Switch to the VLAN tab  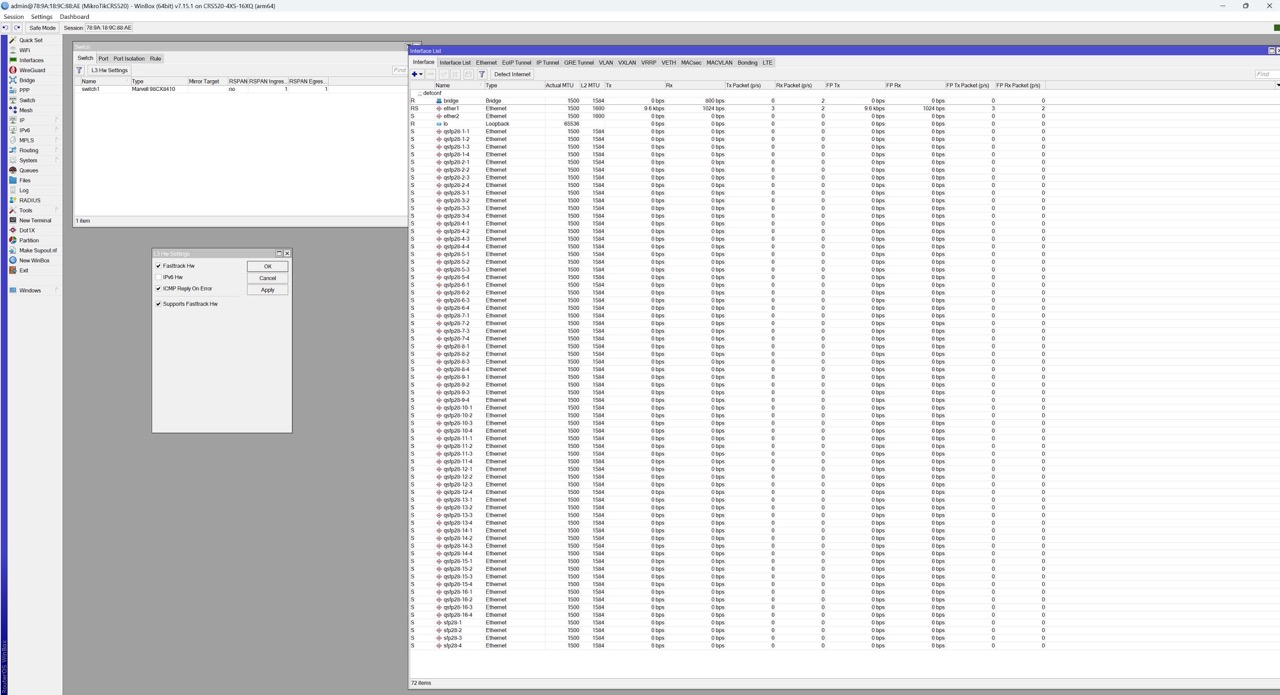(605, 63)
